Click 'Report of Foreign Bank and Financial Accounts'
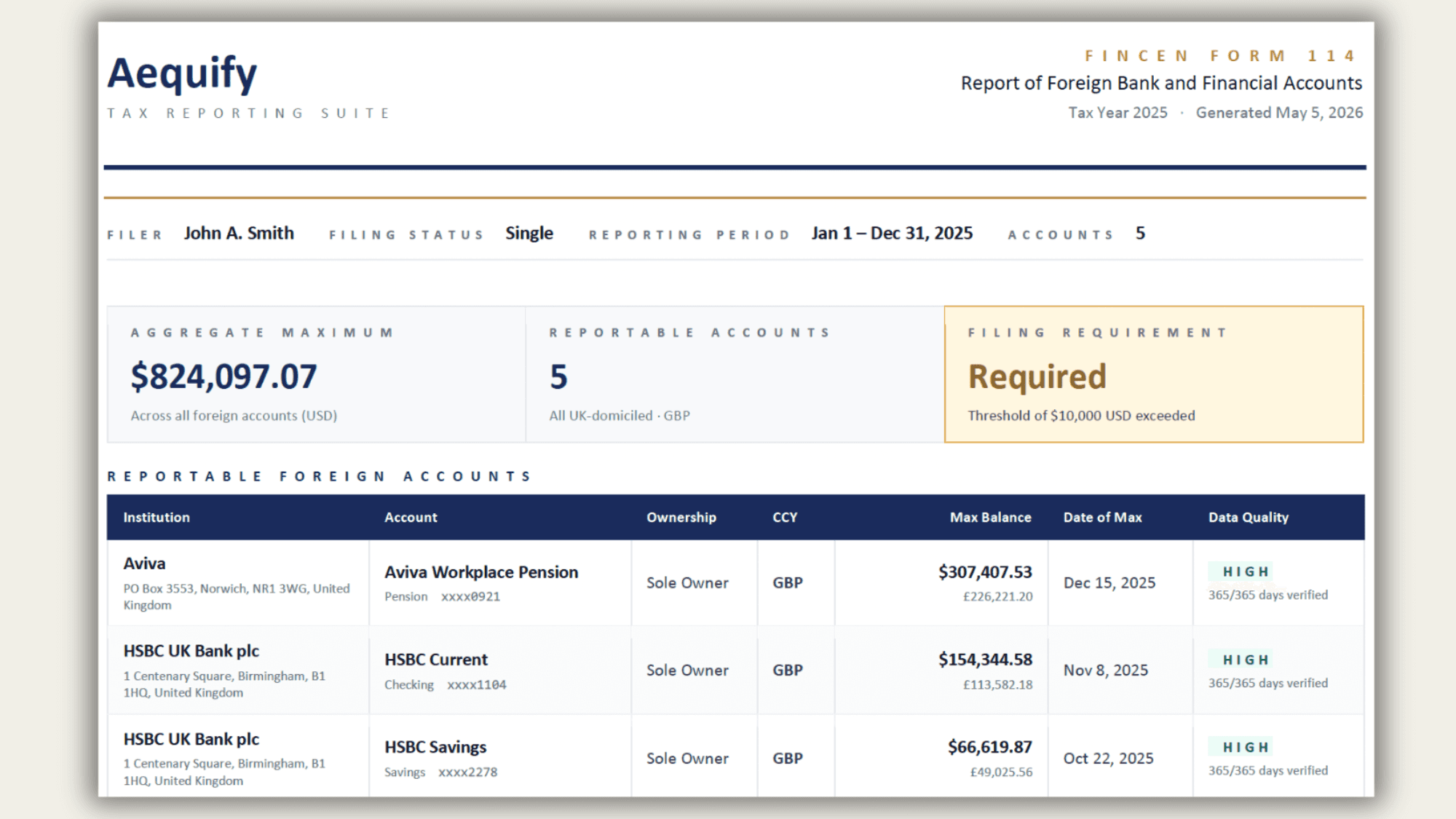This screenshot has width=1456, height=819. click(x=1161, y=83)
